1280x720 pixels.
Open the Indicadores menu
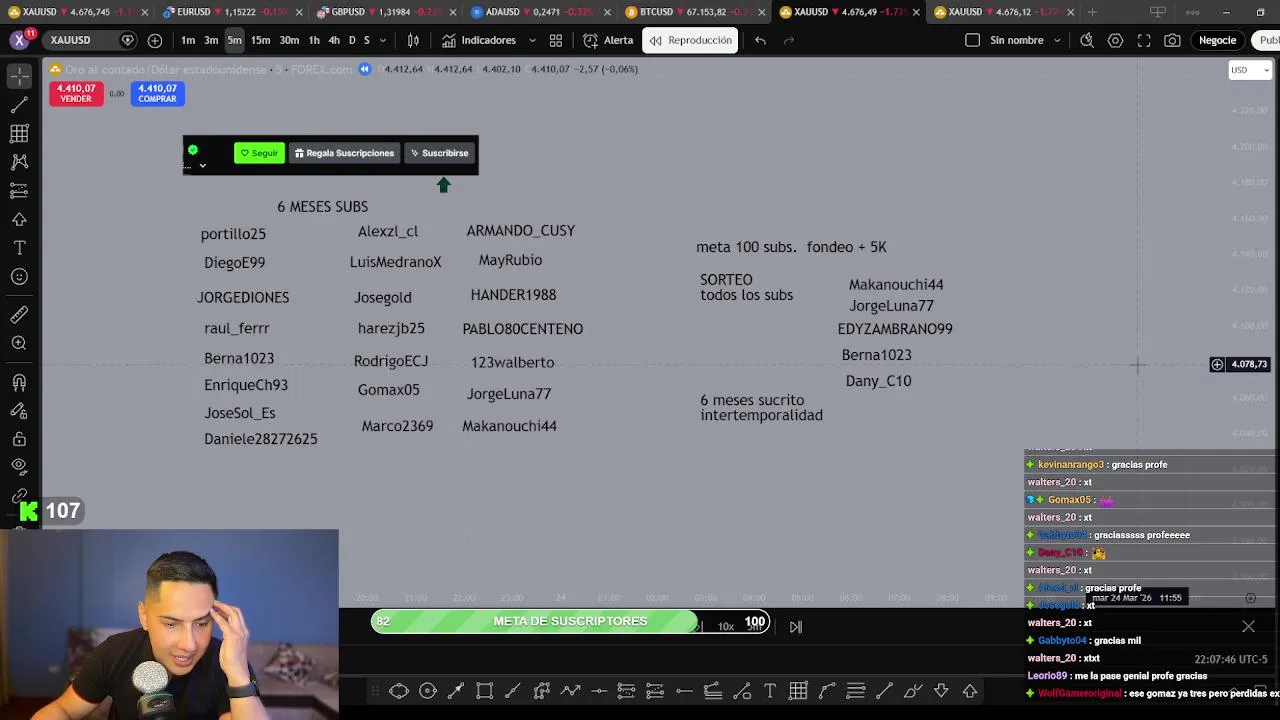click(479, 40)
